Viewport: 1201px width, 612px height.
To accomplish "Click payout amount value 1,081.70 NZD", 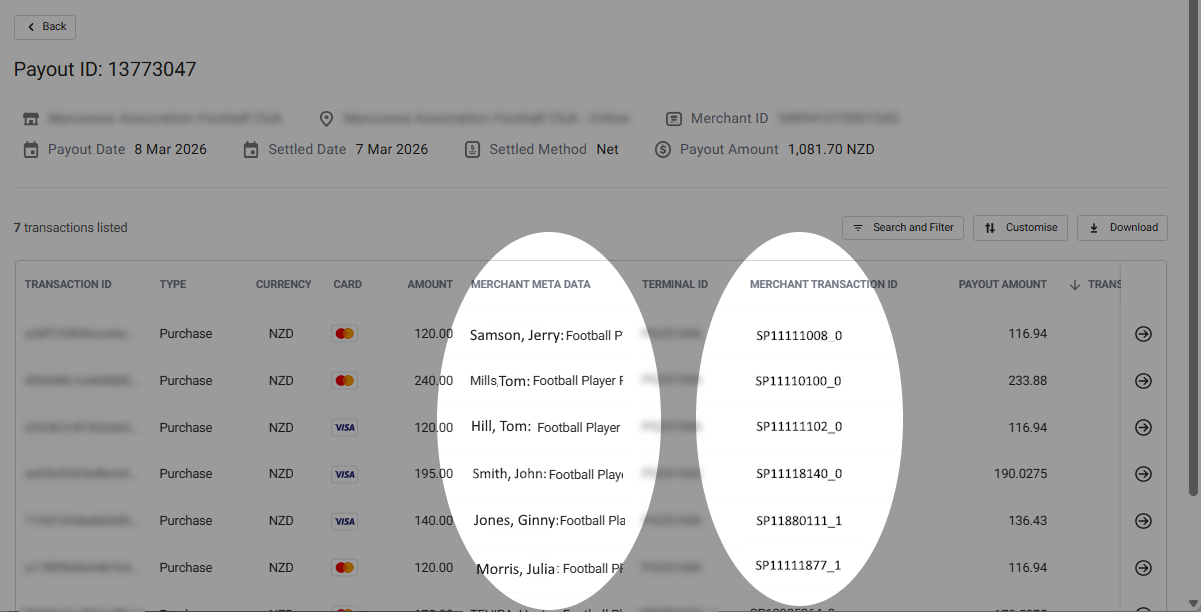I will pos(831,150).
